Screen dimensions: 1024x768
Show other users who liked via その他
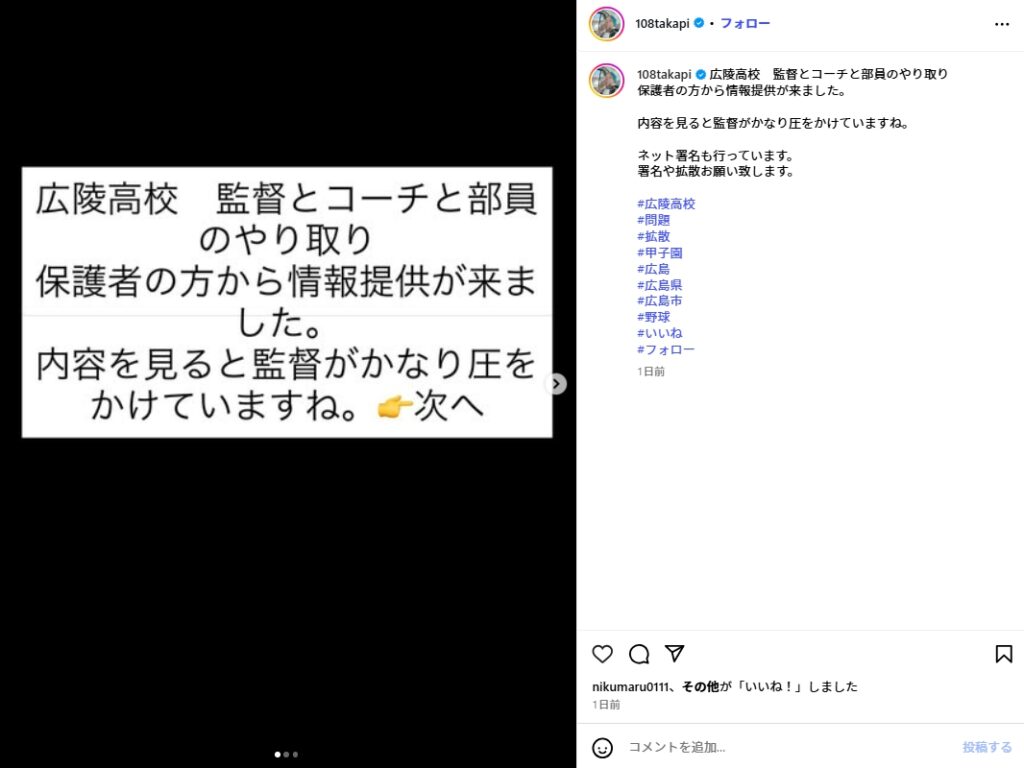(700, 686)
